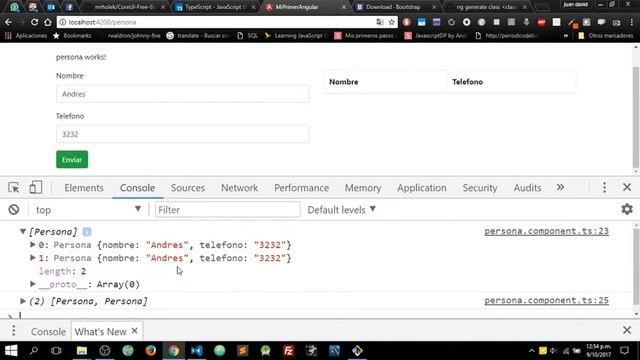Open the SQL bookmark

(247, 36)
